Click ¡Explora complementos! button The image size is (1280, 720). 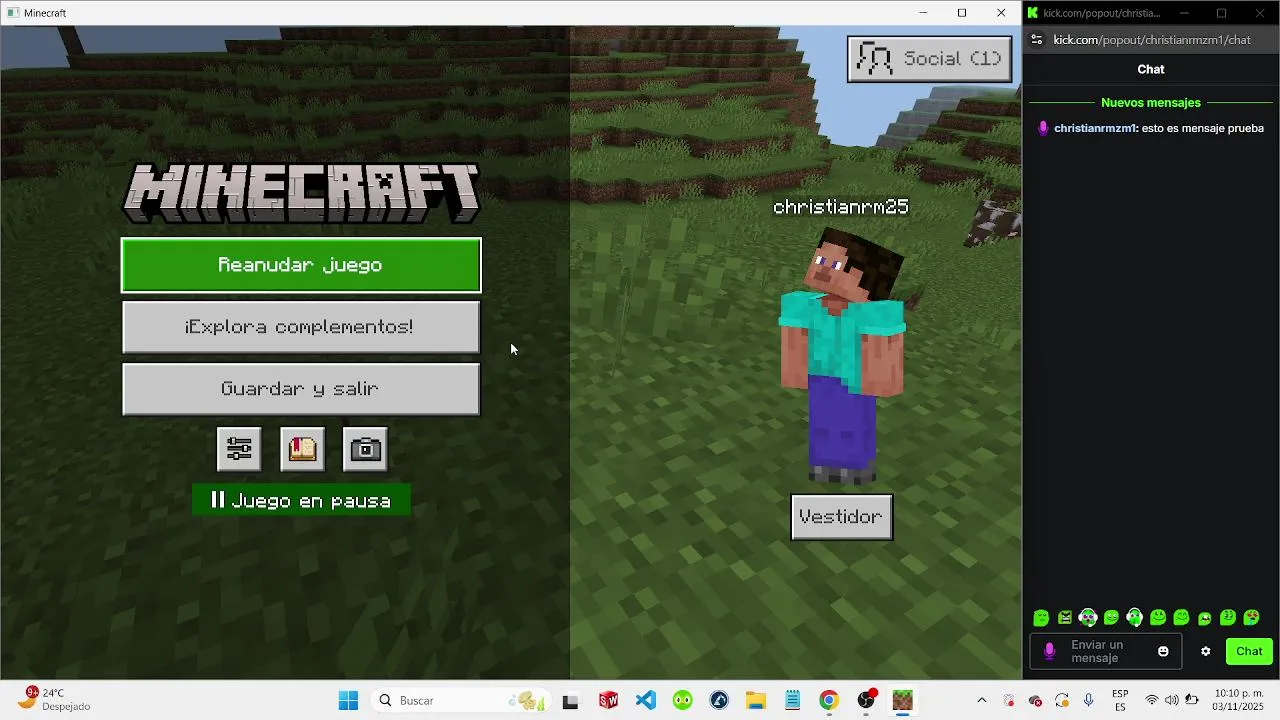(x=301, y=327)
